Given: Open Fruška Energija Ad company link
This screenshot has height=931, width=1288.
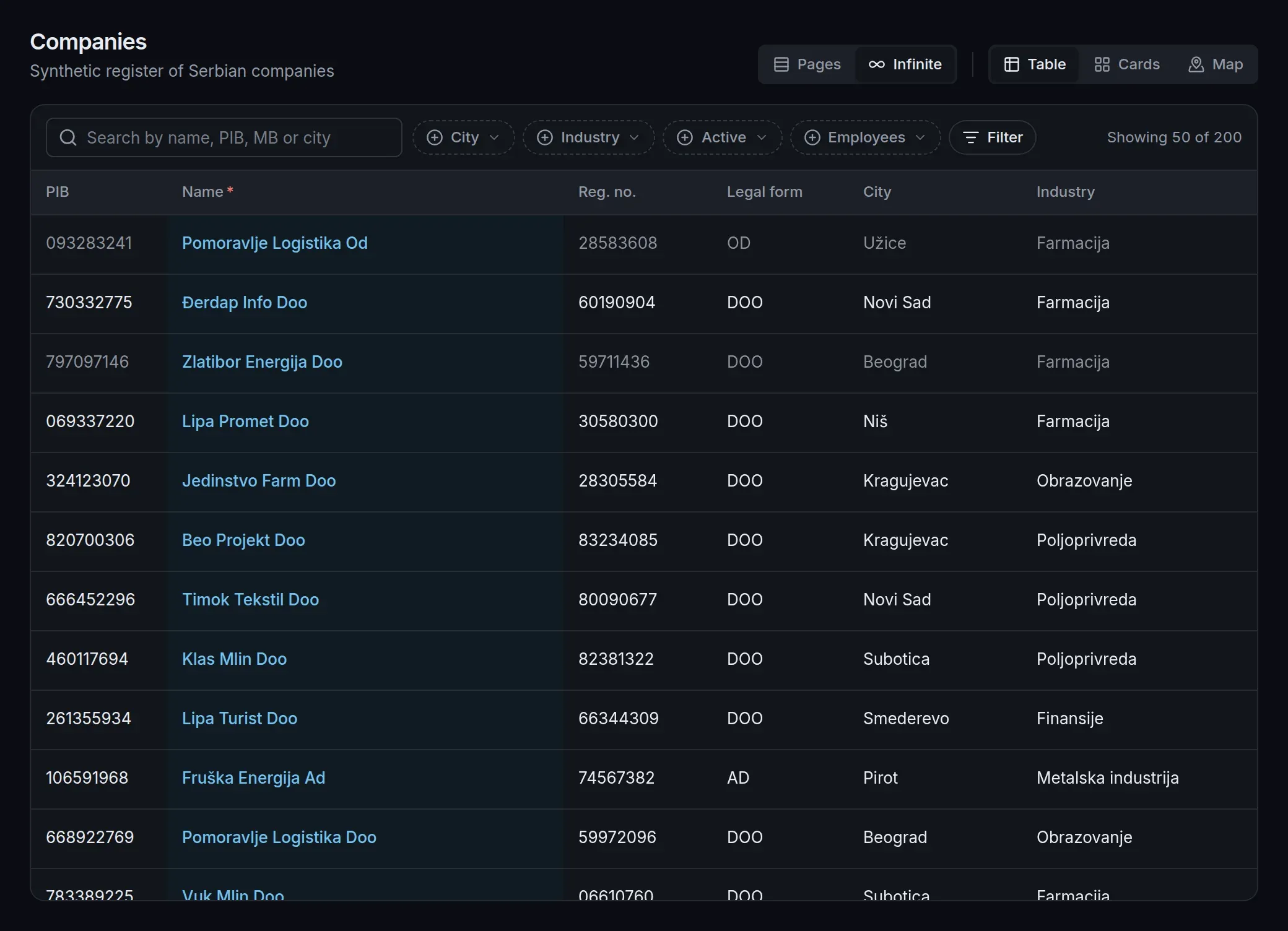Looking at the screenshot, I should click(253, 778).
